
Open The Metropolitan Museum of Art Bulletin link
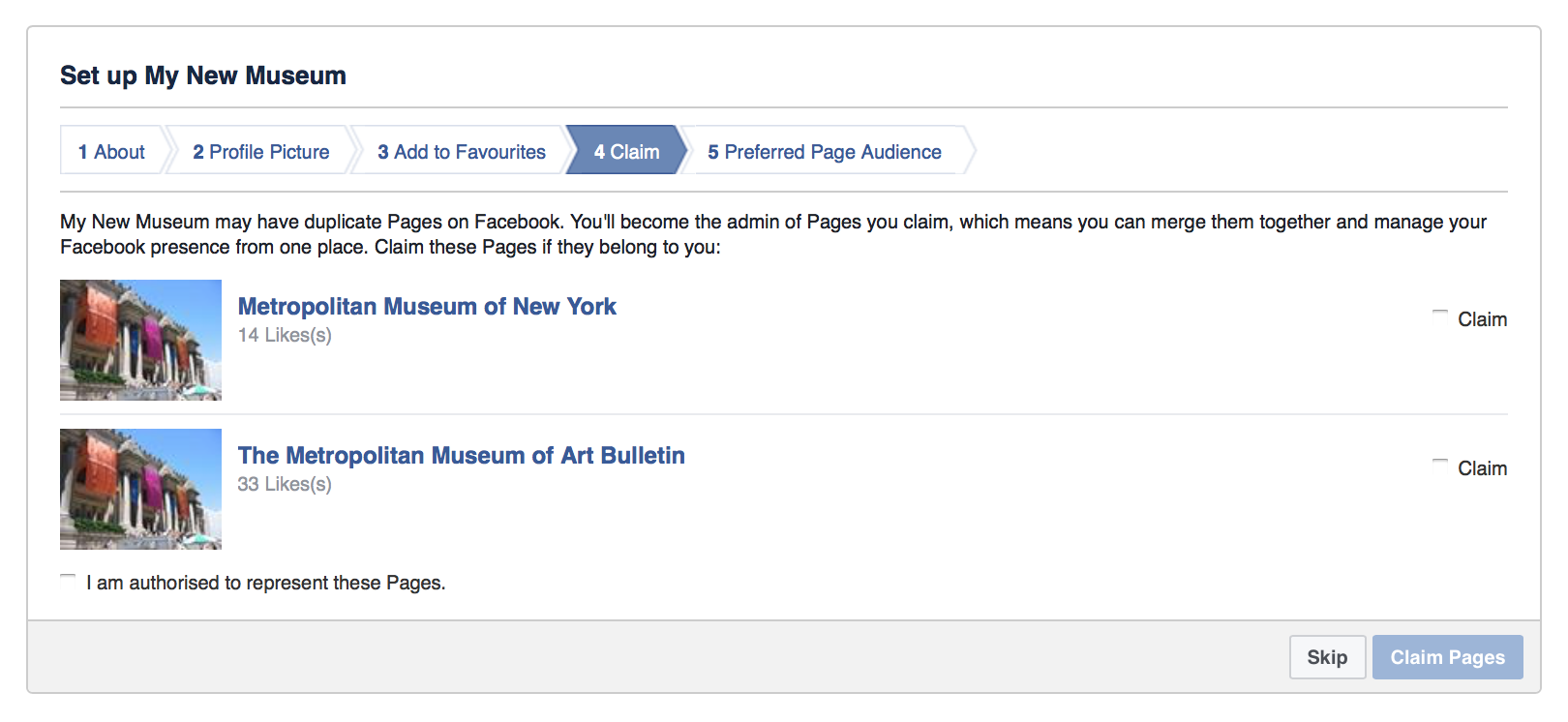point(462,455)
